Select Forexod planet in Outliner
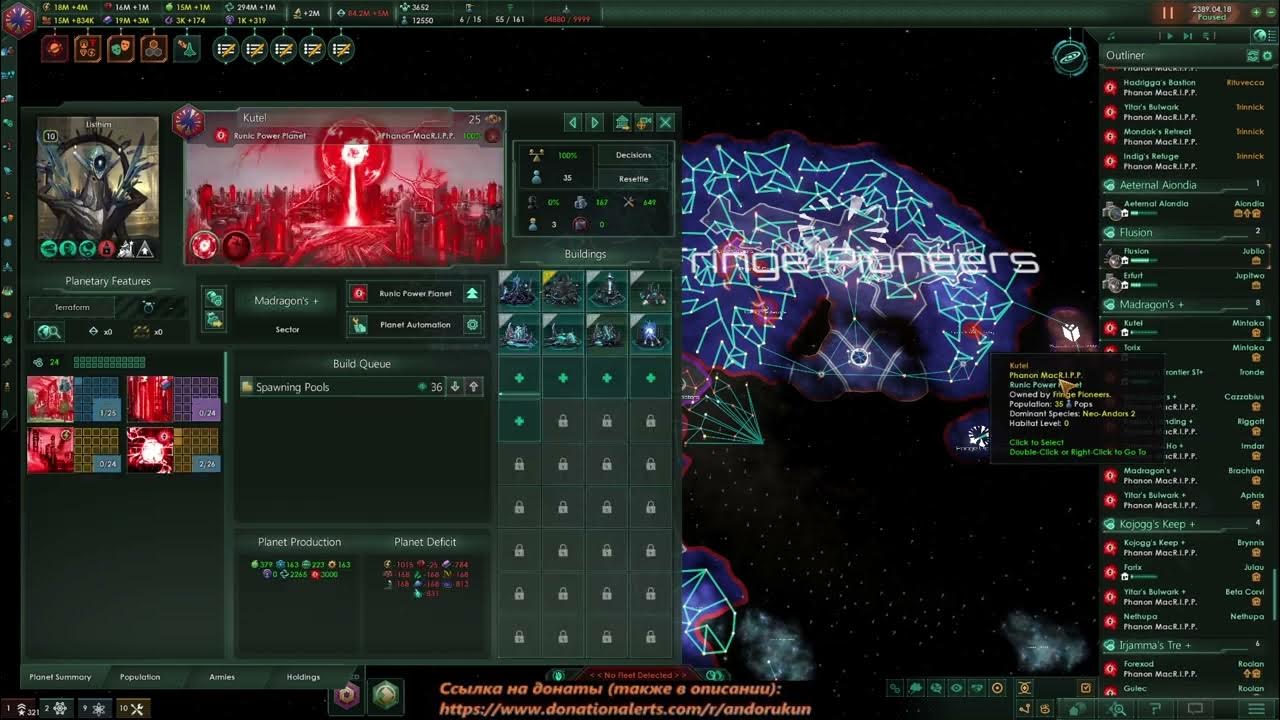 point(1186,668)
